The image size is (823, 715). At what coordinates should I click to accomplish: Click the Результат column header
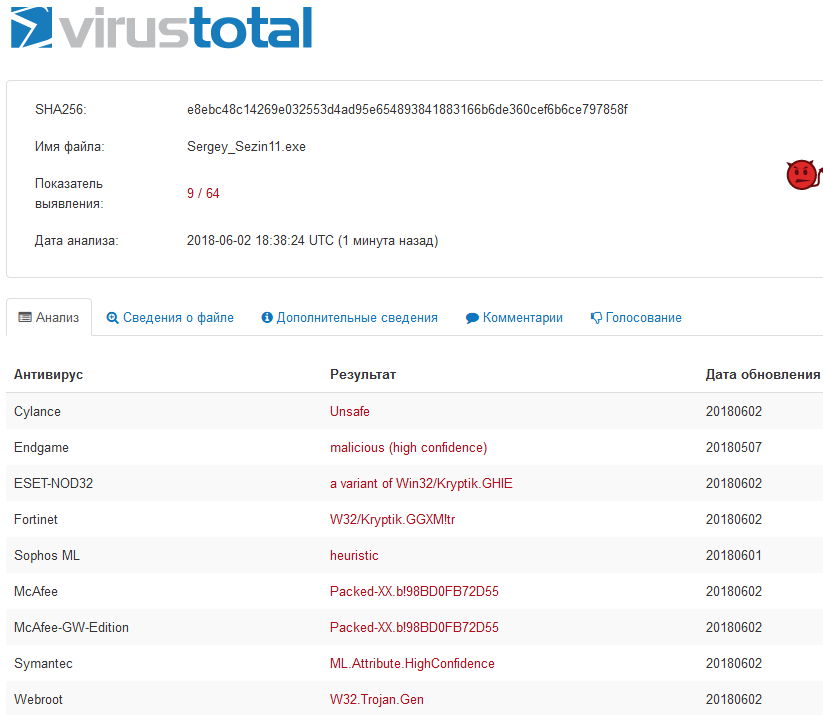363,374
